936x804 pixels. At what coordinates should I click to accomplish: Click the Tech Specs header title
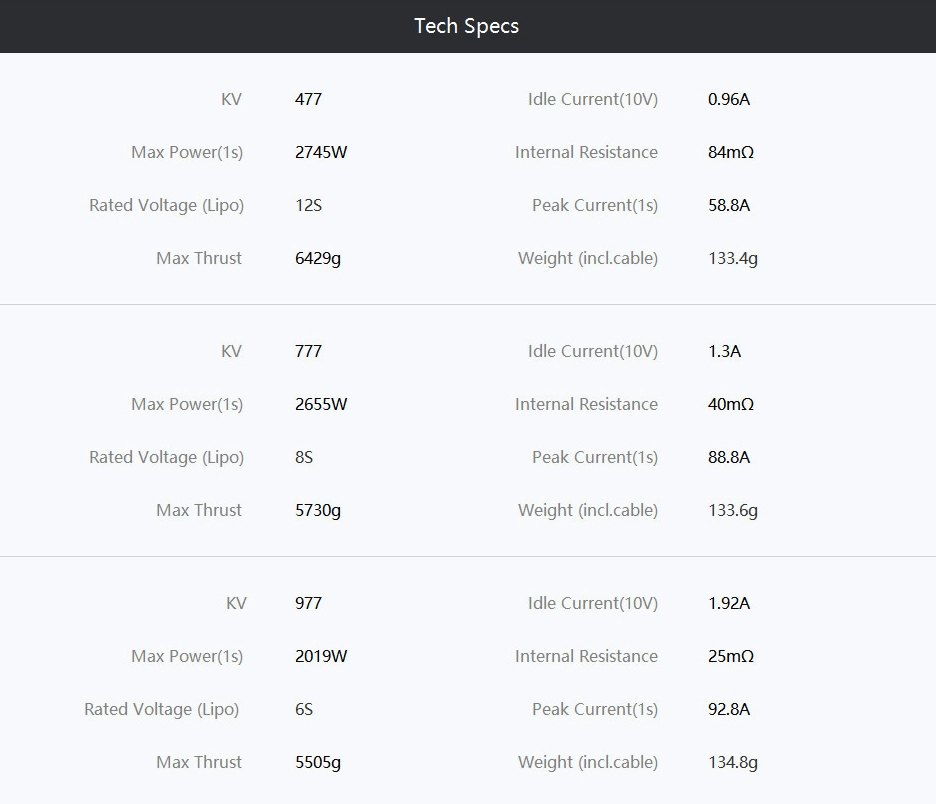click(x=467, y=26)
